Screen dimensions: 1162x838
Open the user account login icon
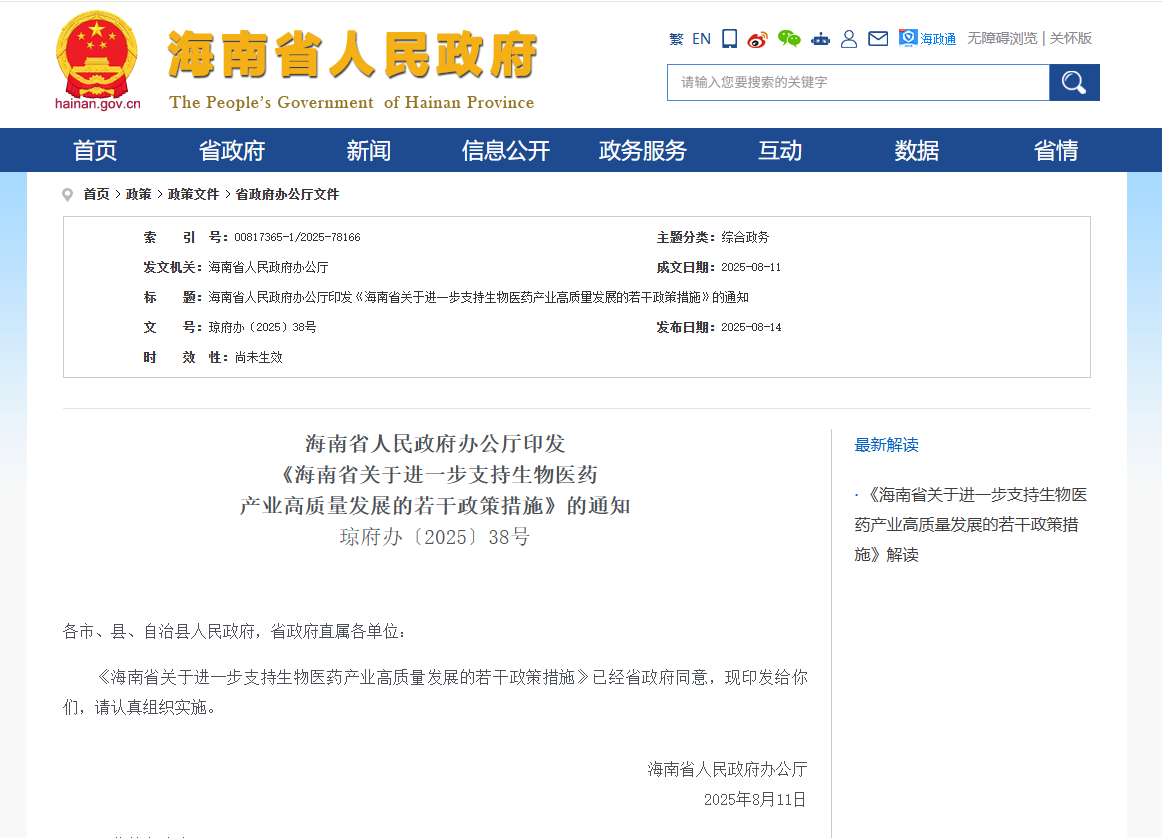click(x=849, y=39)
